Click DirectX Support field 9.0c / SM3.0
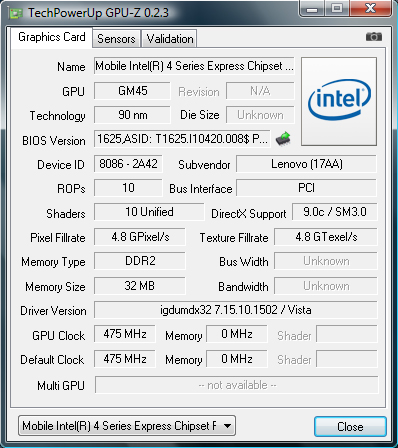 [335, 212]
